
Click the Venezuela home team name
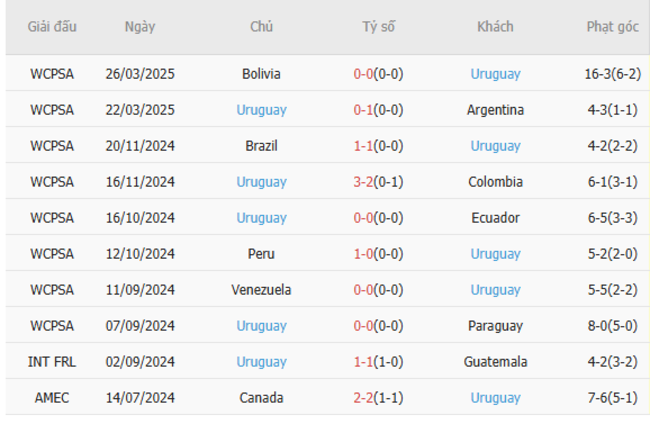(x=262, y=290)
